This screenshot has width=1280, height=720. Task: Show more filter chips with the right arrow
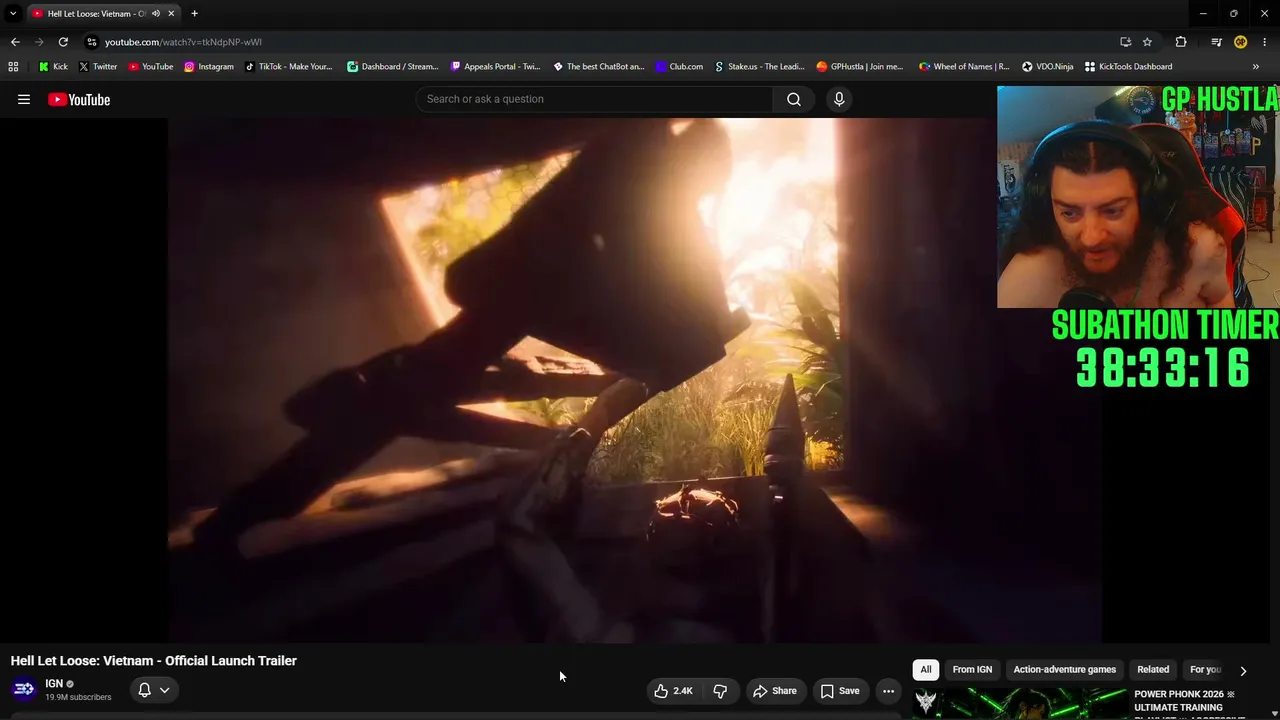[x=1243, y=671]
